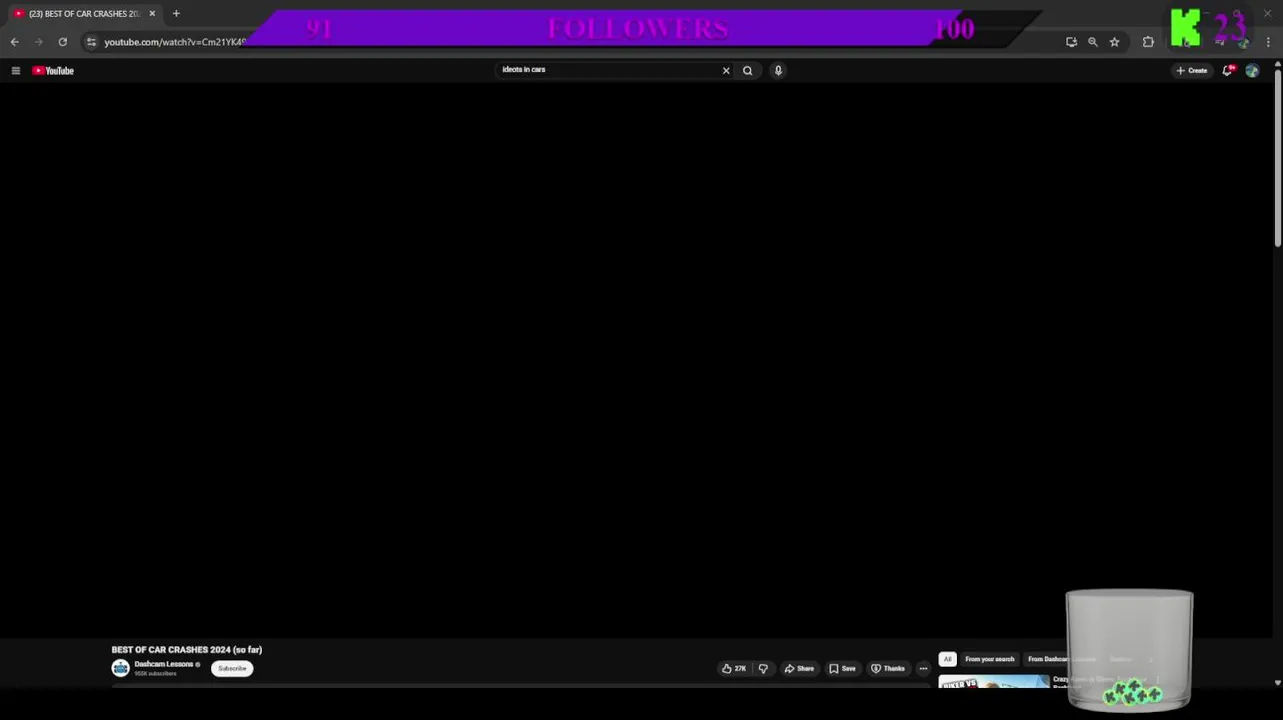
Task: Subscribe to Dashcam Lessons
Action: click(x=232, y=668)
